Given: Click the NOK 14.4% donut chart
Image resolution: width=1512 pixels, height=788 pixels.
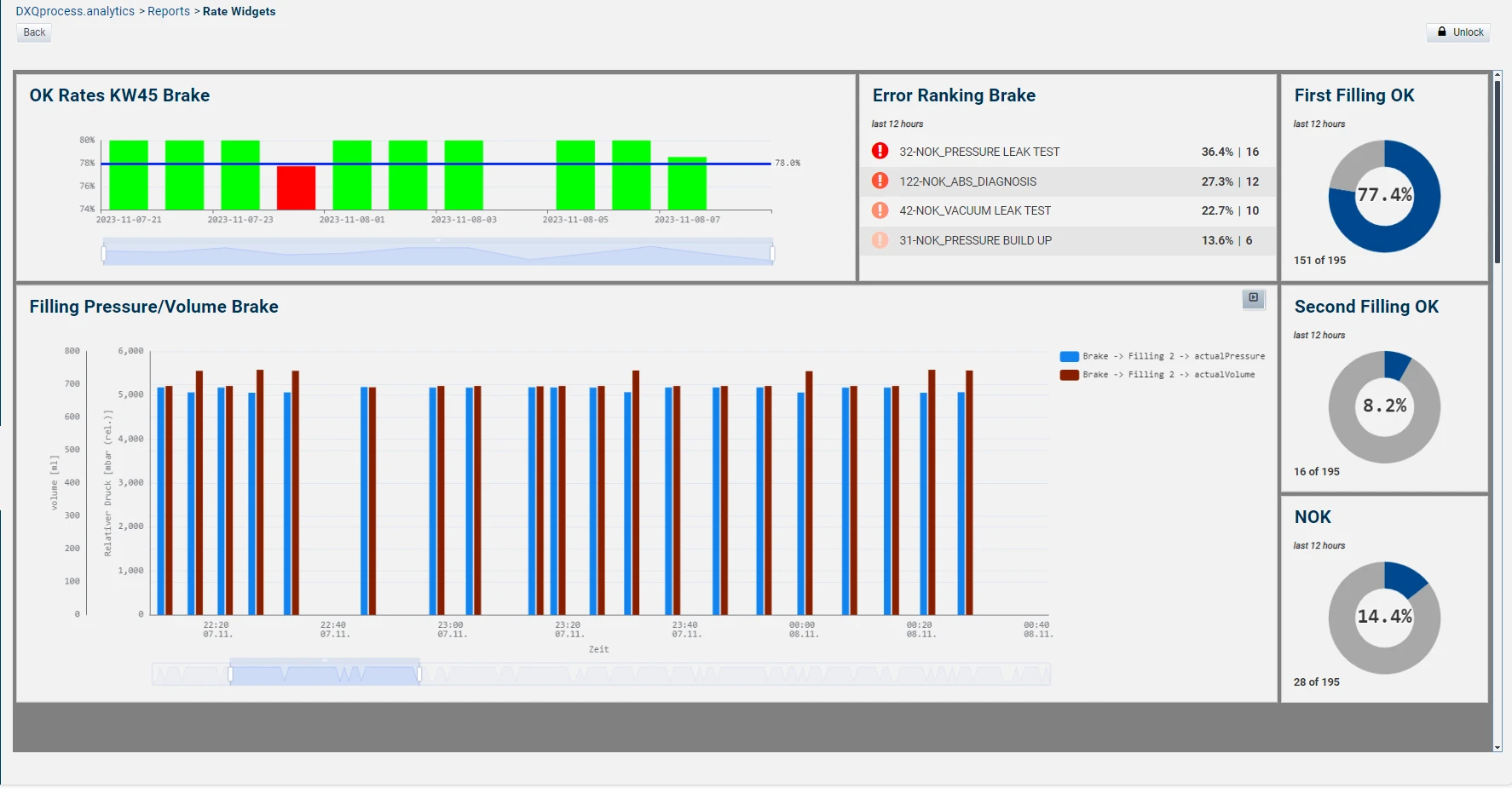Looking at the screenshot, I should tap(1384, 618).
